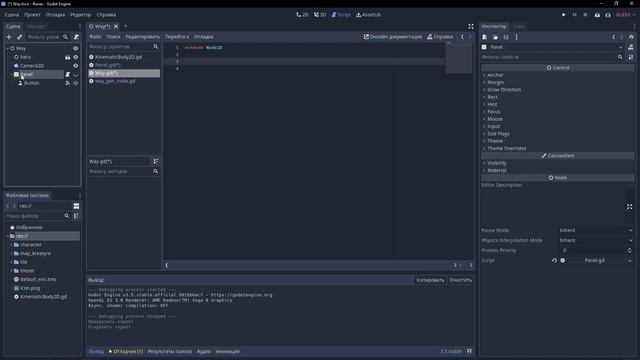Toggle visibility of the Way node
Viewport: 640px width, 360px height.
76,48
